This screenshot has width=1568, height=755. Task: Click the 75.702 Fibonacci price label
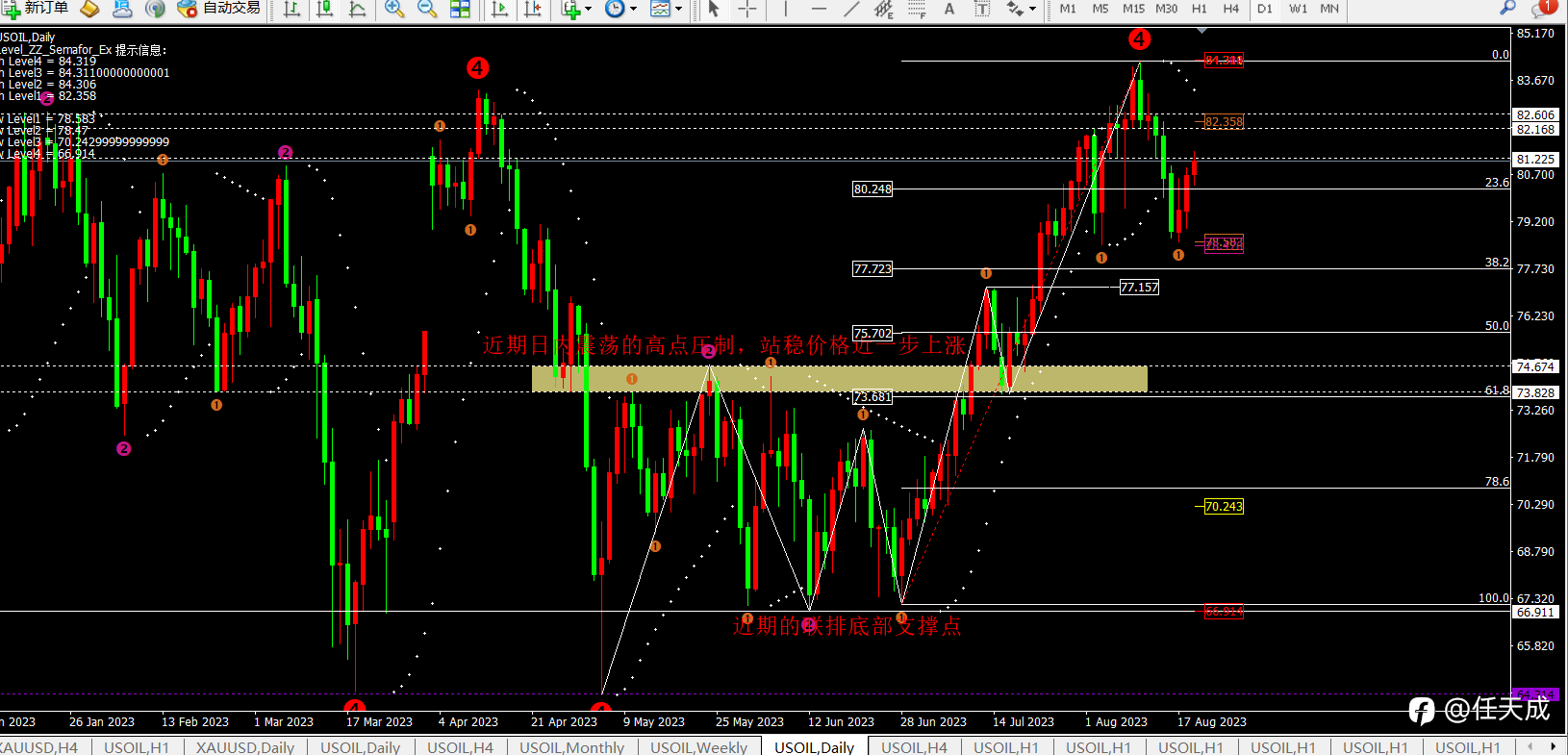coord(873,333)
